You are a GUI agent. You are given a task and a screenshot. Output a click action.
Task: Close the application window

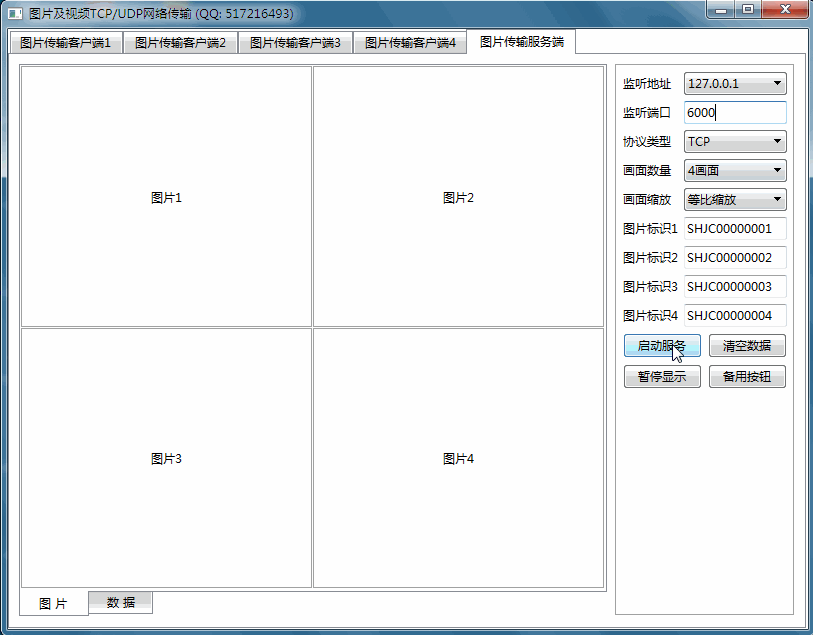tap(784, 9)
